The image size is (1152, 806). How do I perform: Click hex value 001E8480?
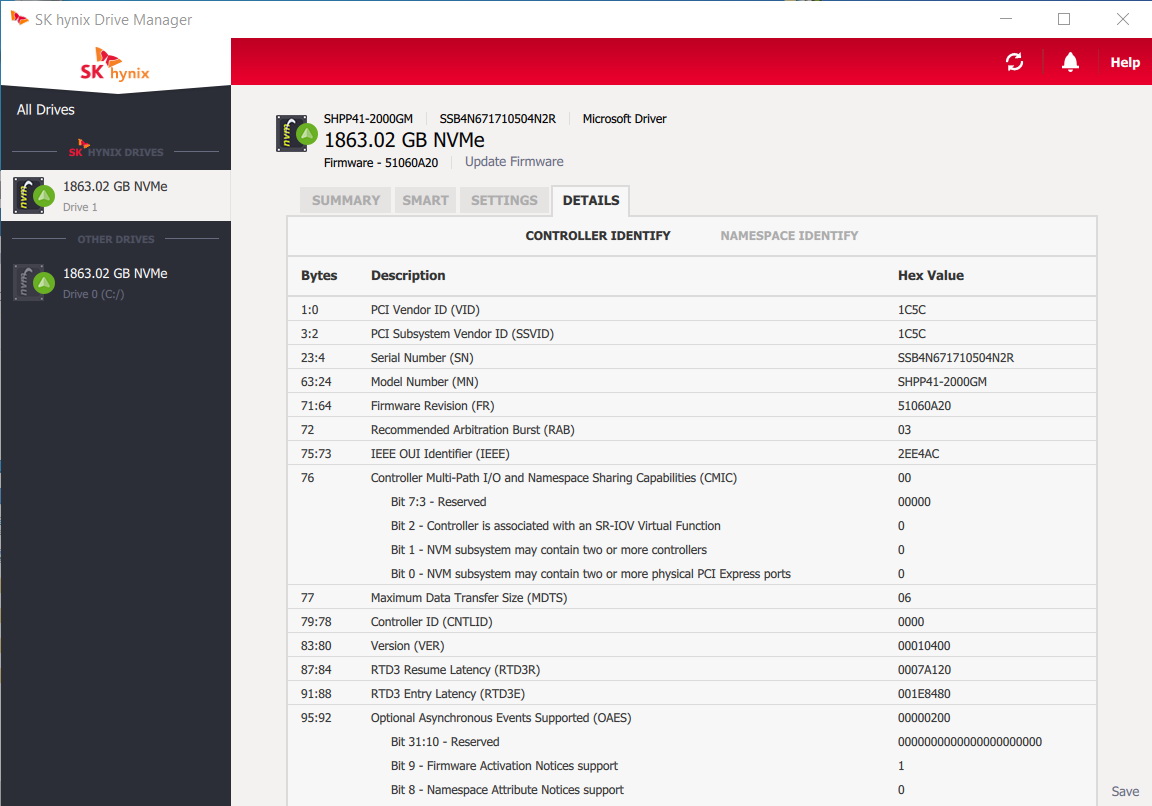coord(924,694)
